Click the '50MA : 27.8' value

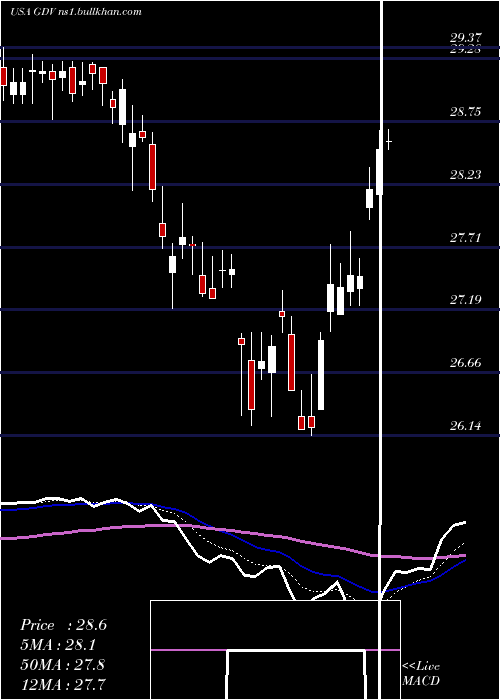[62, 664]
